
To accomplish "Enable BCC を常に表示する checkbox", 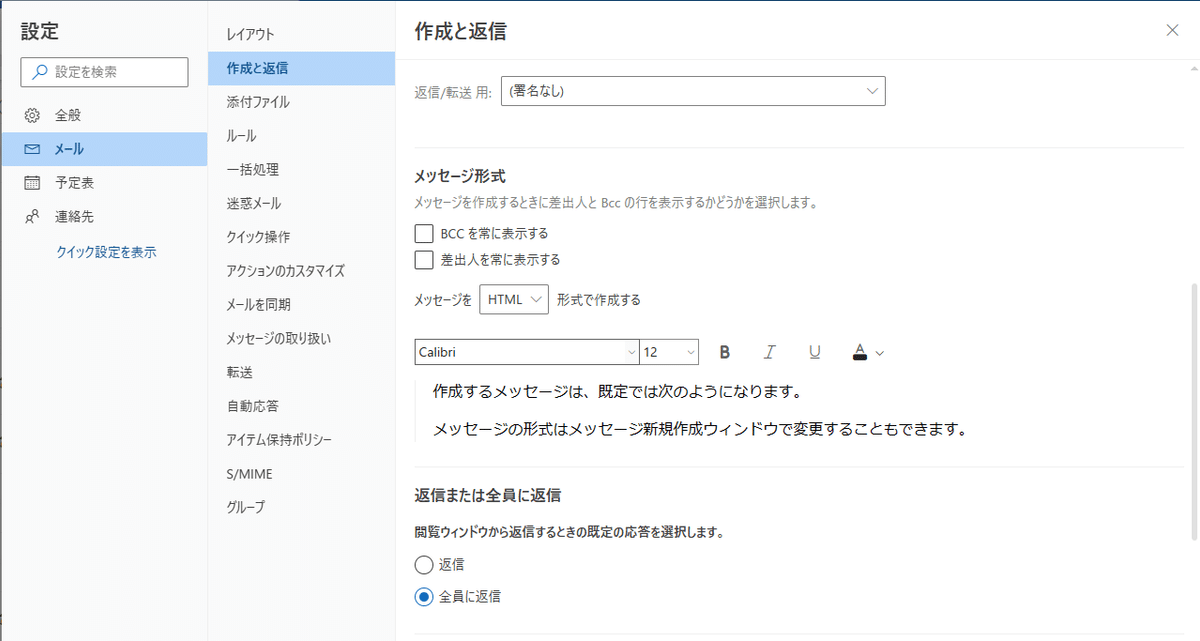I will tap(424, 233).
